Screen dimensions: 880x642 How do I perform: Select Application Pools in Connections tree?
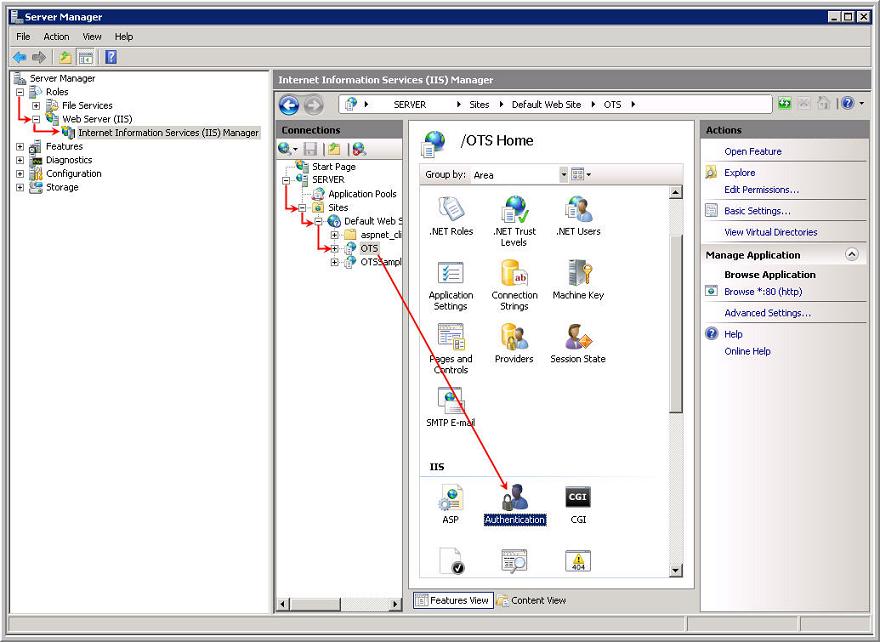tap(362, 194)
